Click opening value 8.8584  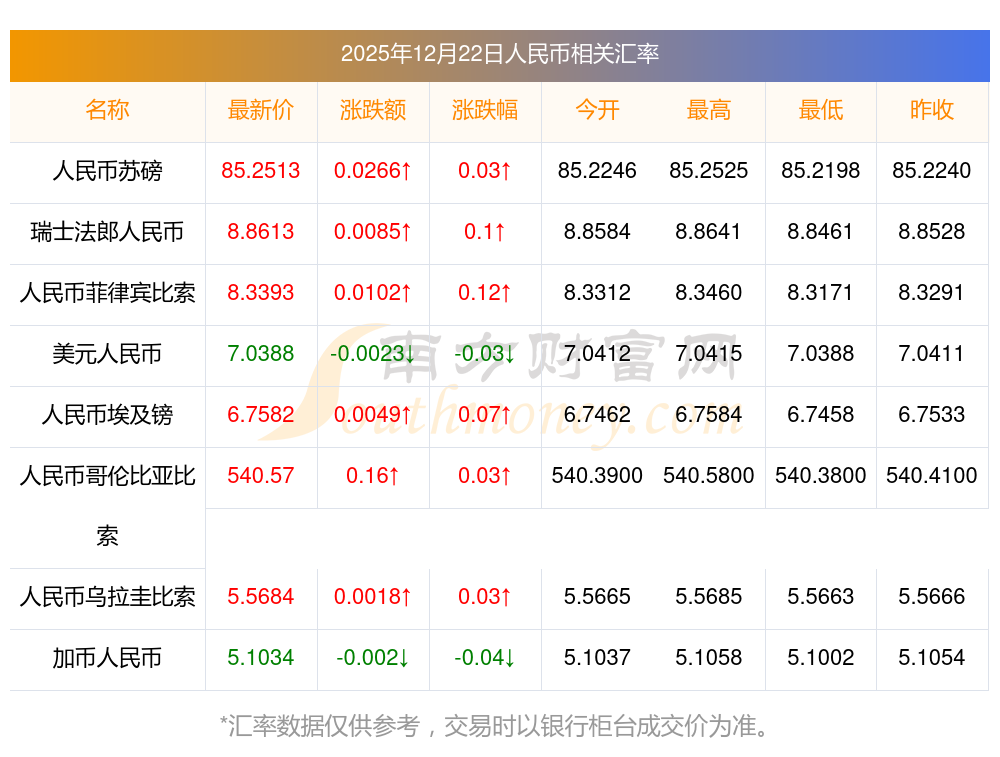coord(597,231)
